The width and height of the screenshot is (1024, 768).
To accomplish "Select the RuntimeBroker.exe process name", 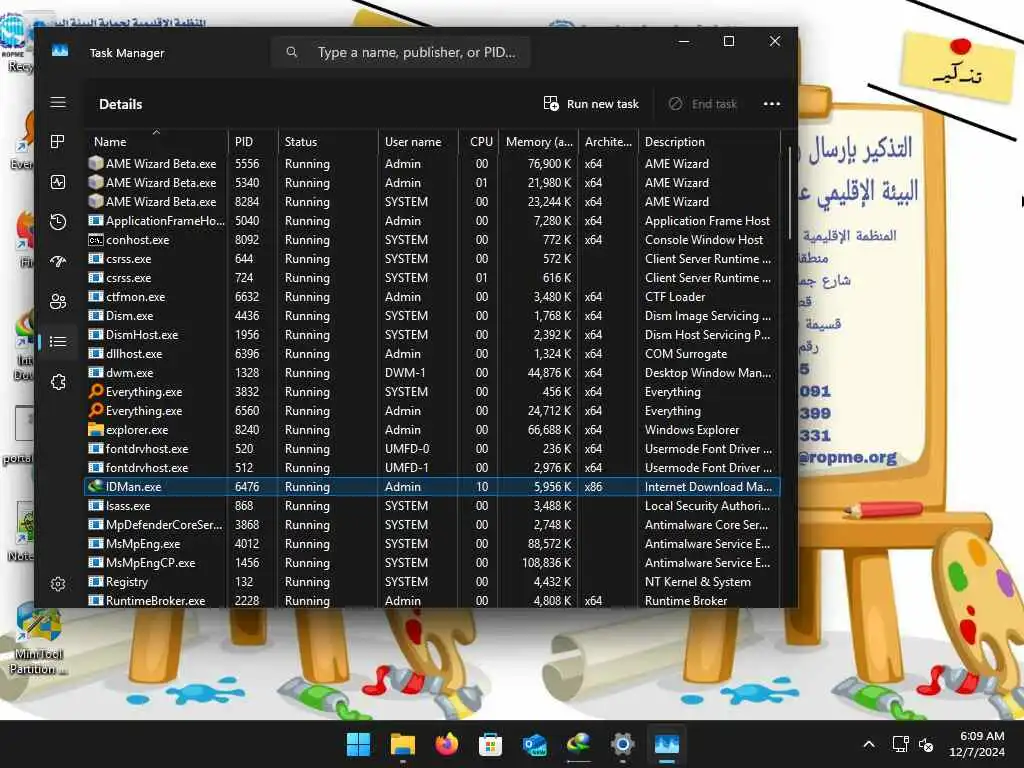I will (x=155, y=600).
